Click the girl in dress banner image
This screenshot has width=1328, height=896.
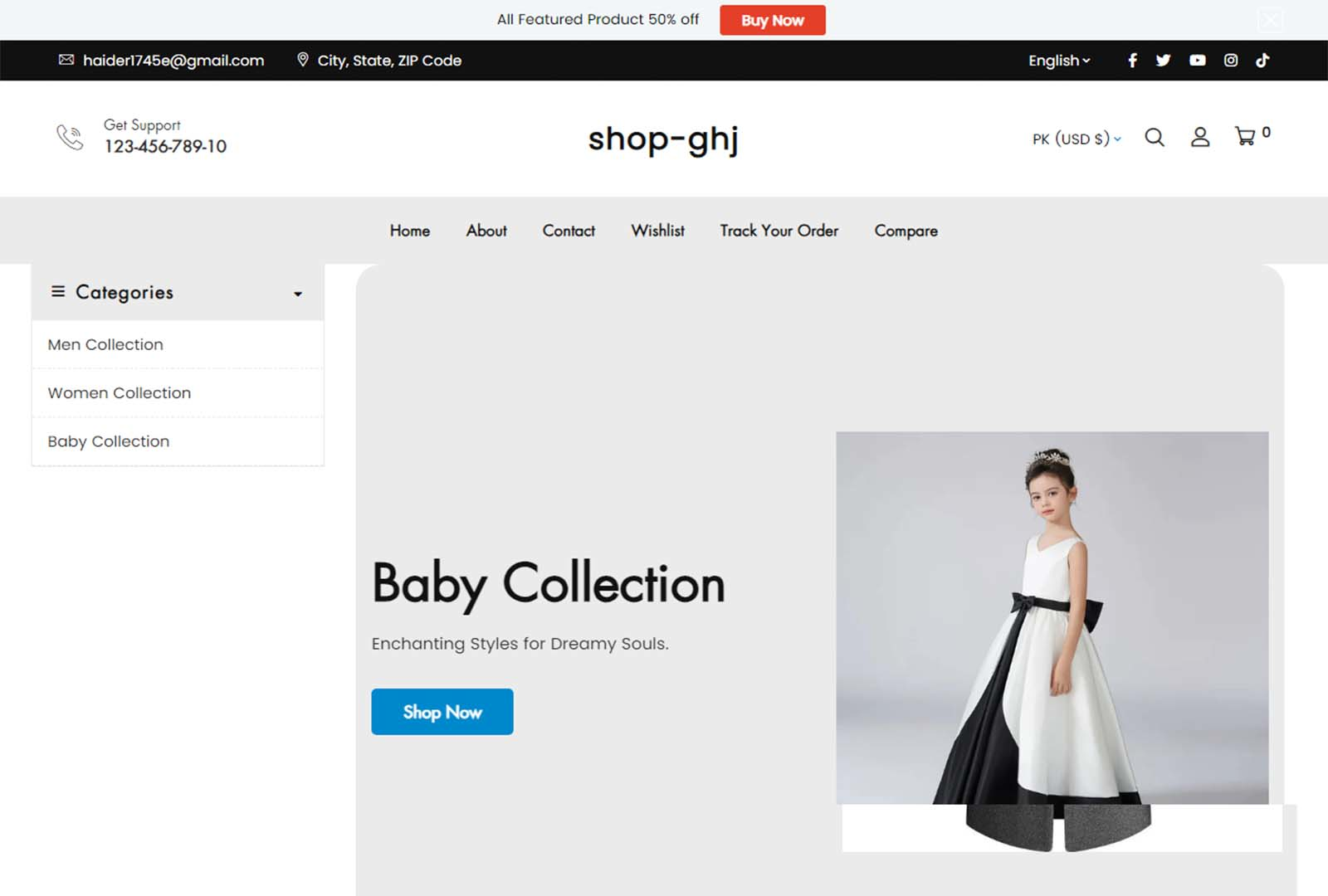[1052, 618]
